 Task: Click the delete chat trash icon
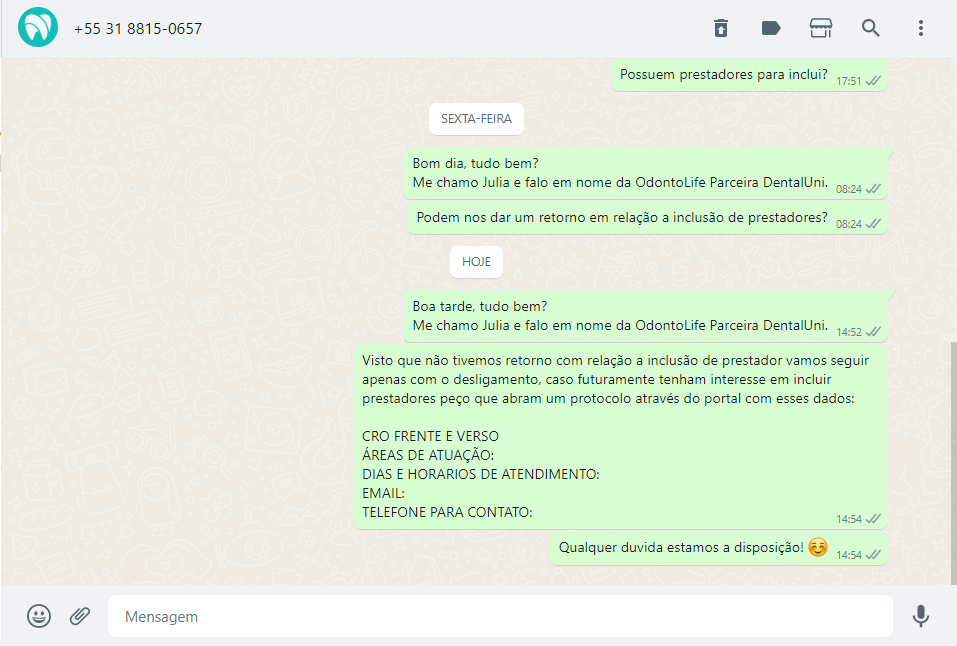point(721,28)
